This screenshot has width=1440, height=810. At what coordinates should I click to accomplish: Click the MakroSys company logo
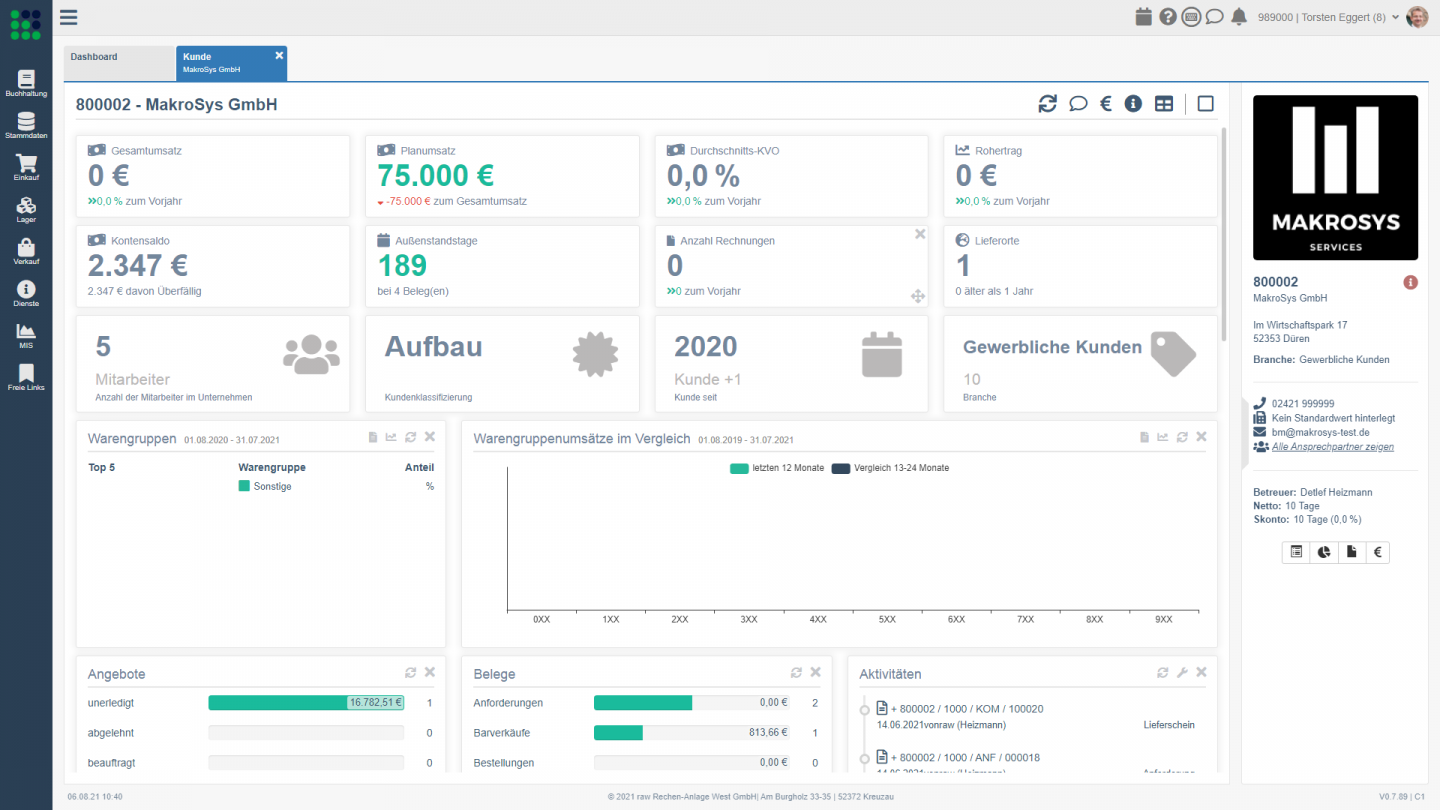(1335, 178)
